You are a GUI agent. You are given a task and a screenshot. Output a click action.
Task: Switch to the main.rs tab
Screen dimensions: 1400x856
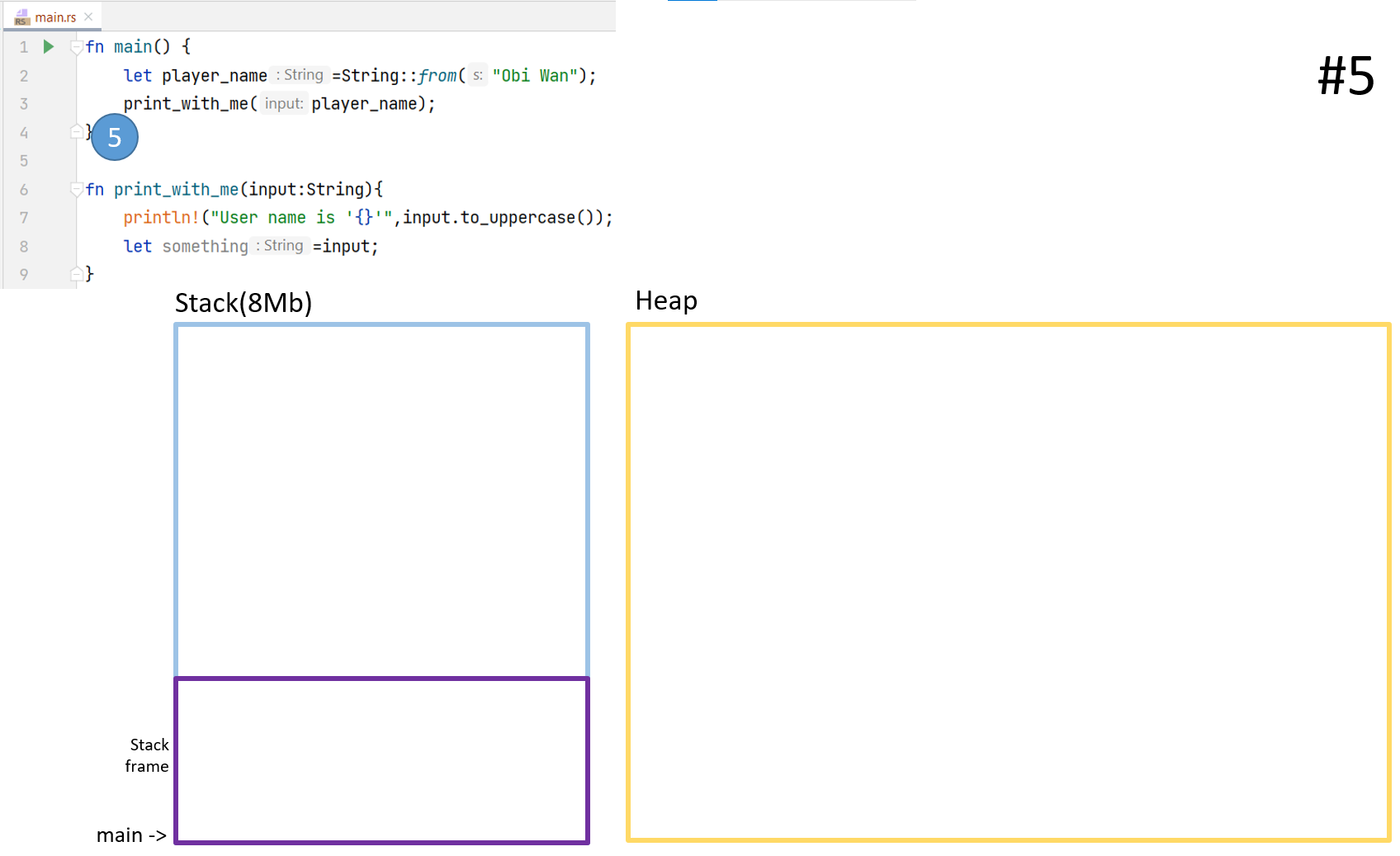[x=55, y=17]
